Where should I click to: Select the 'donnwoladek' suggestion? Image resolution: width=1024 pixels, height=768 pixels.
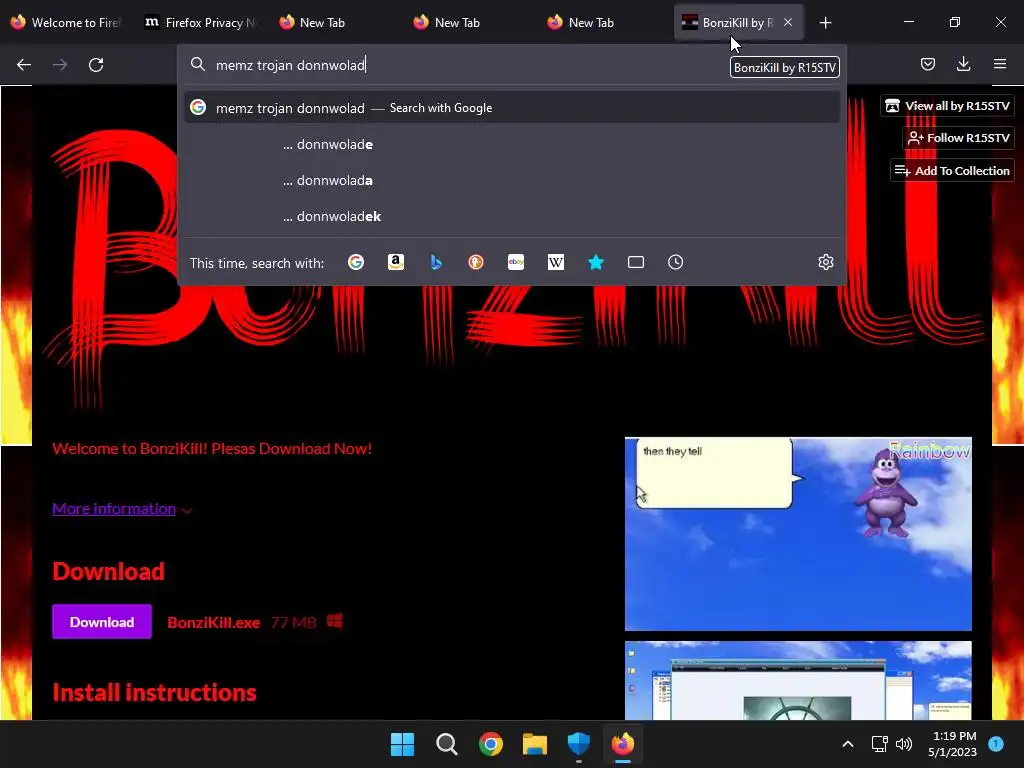tap(512, 216)
